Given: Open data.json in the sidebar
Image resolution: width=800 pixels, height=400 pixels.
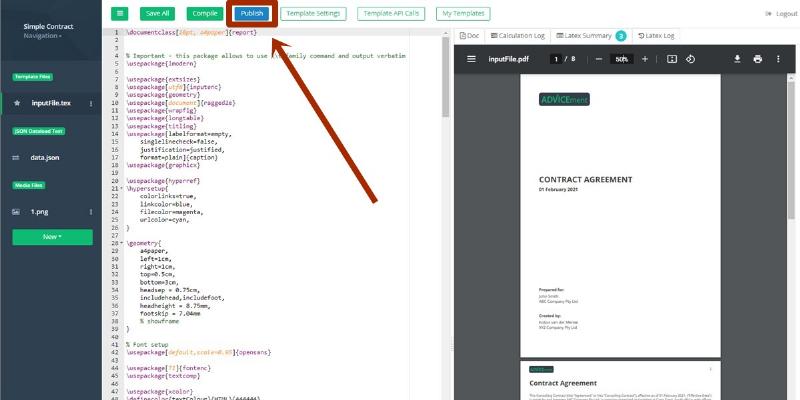Looking at the screenshot, I should click(x=45, y=158).
